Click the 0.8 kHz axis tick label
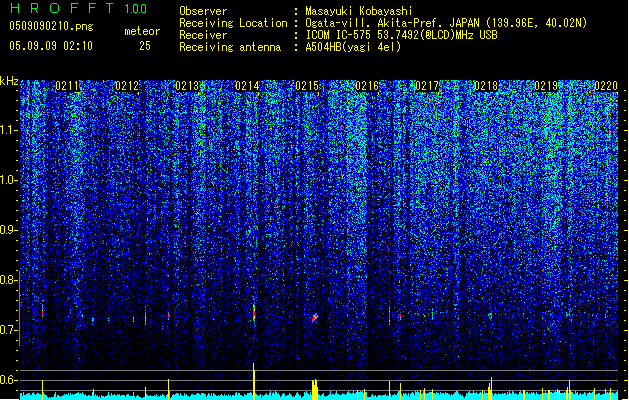This screenshot has width=629, height=400. pyautogui.click(x=7, y=280)
